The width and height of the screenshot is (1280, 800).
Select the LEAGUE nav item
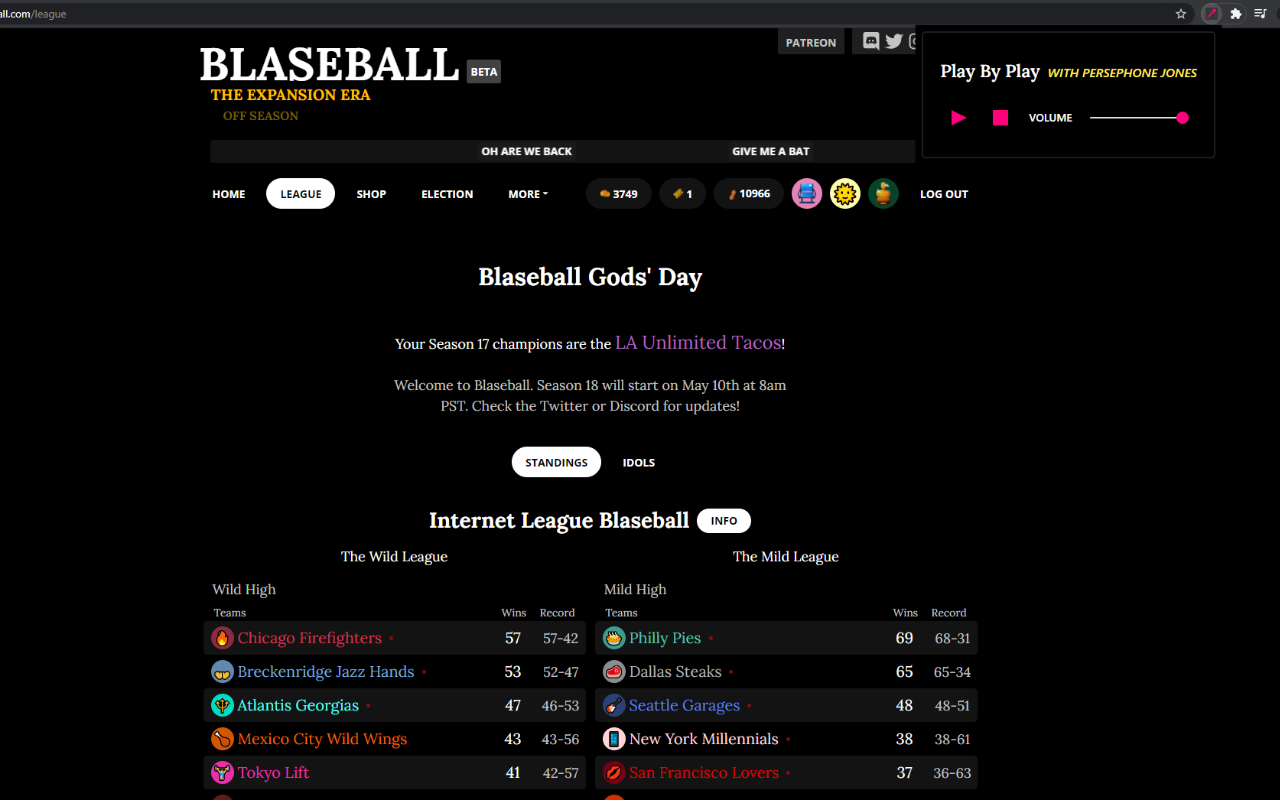pos(300,194)
